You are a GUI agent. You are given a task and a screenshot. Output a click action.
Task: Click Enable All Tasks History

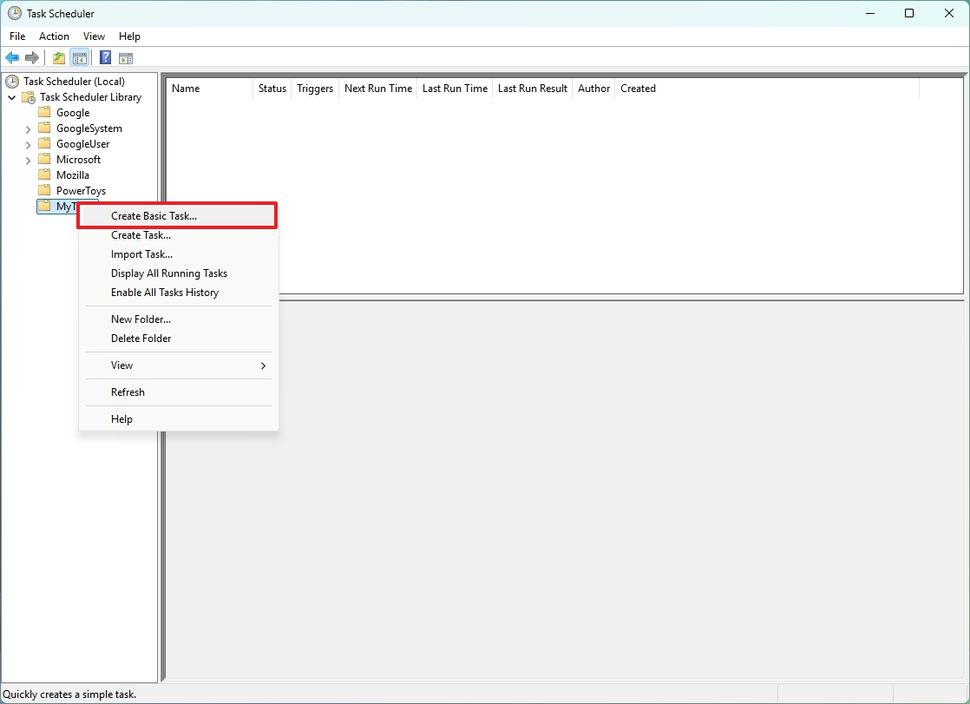pyautogui.click(x=164, y=293)
